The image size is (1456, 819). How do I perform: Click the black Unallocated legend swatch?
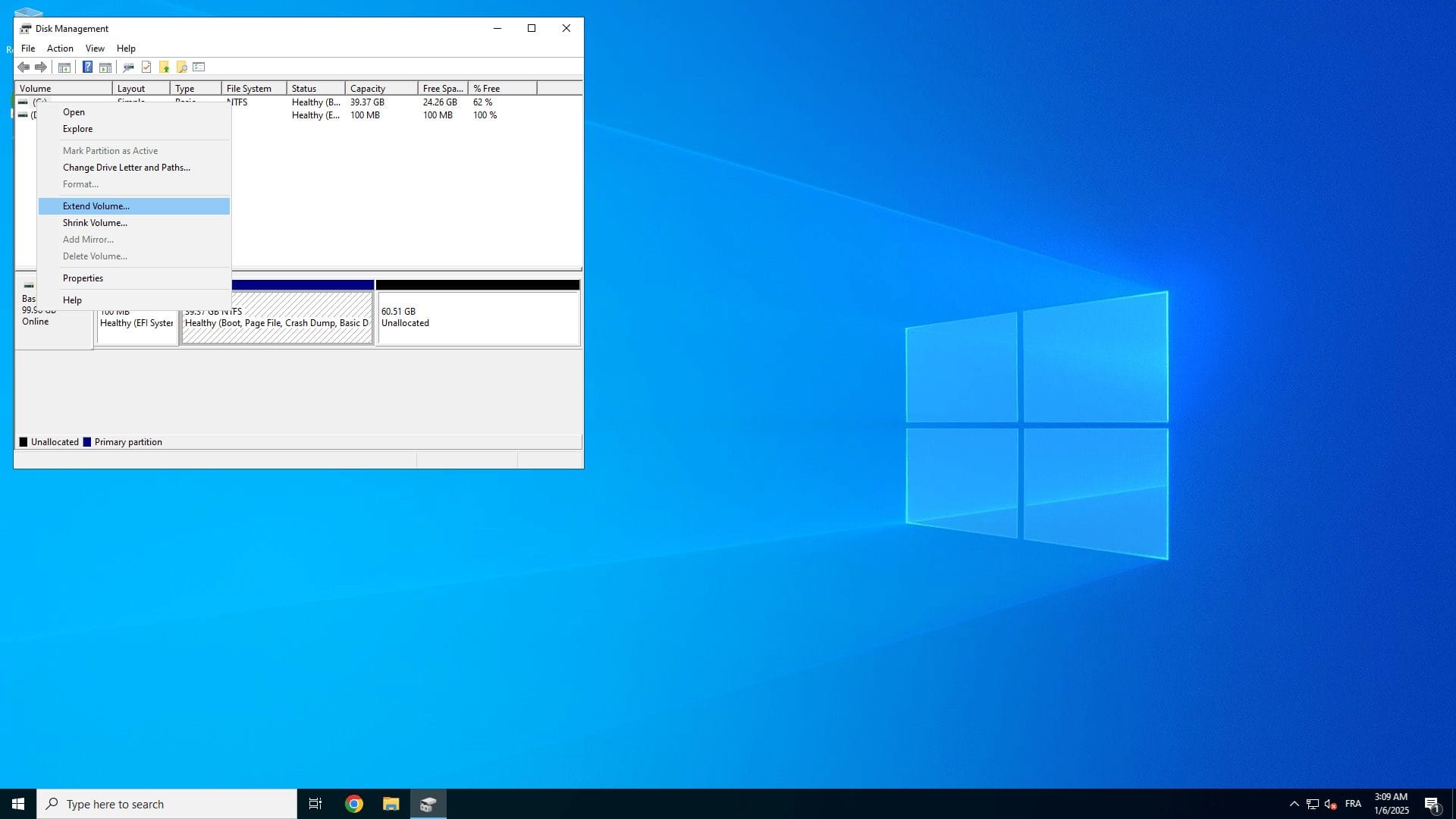point(24,442)
